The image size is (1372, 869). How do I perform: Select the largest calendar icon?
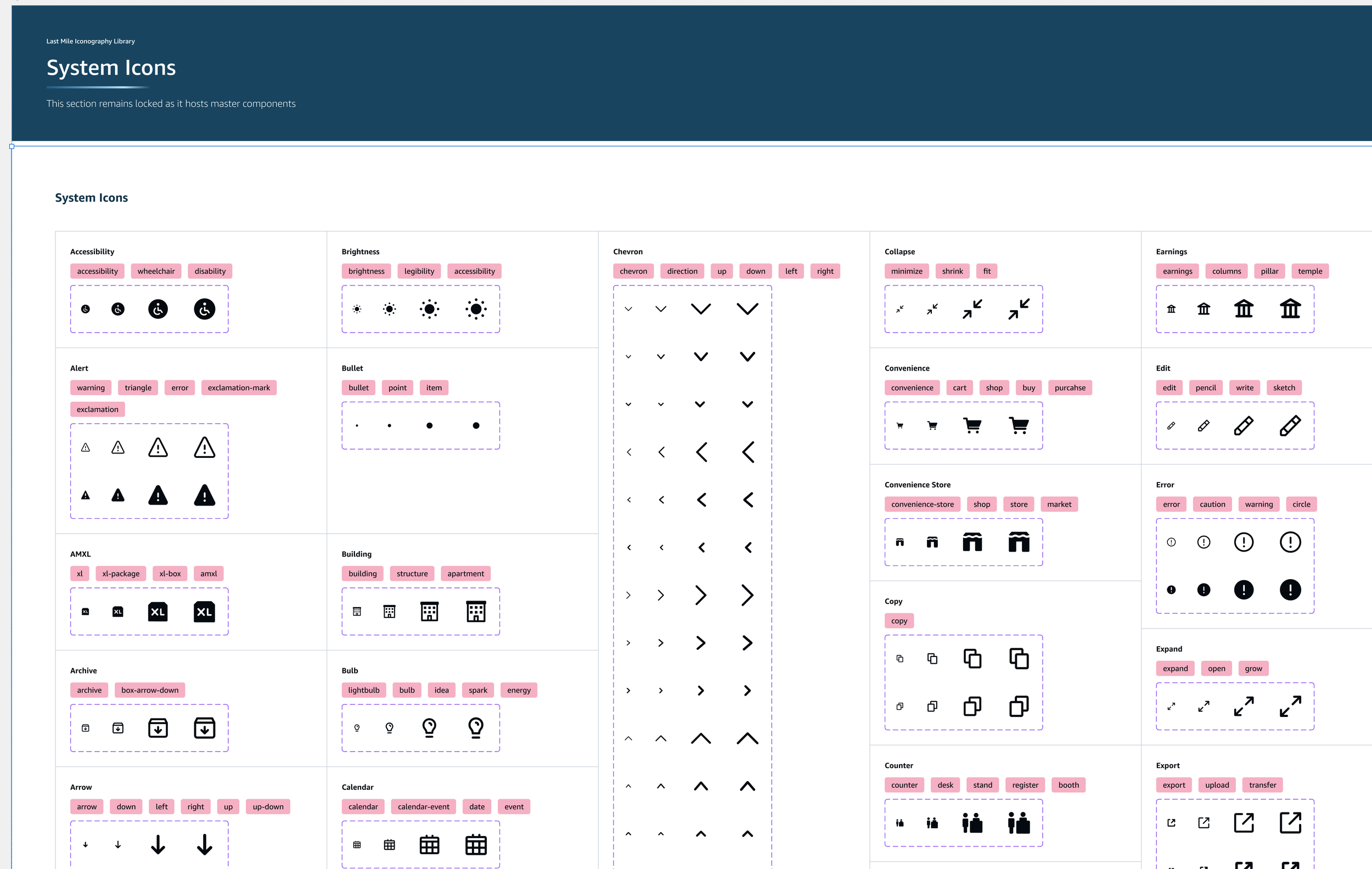[476, 844]
